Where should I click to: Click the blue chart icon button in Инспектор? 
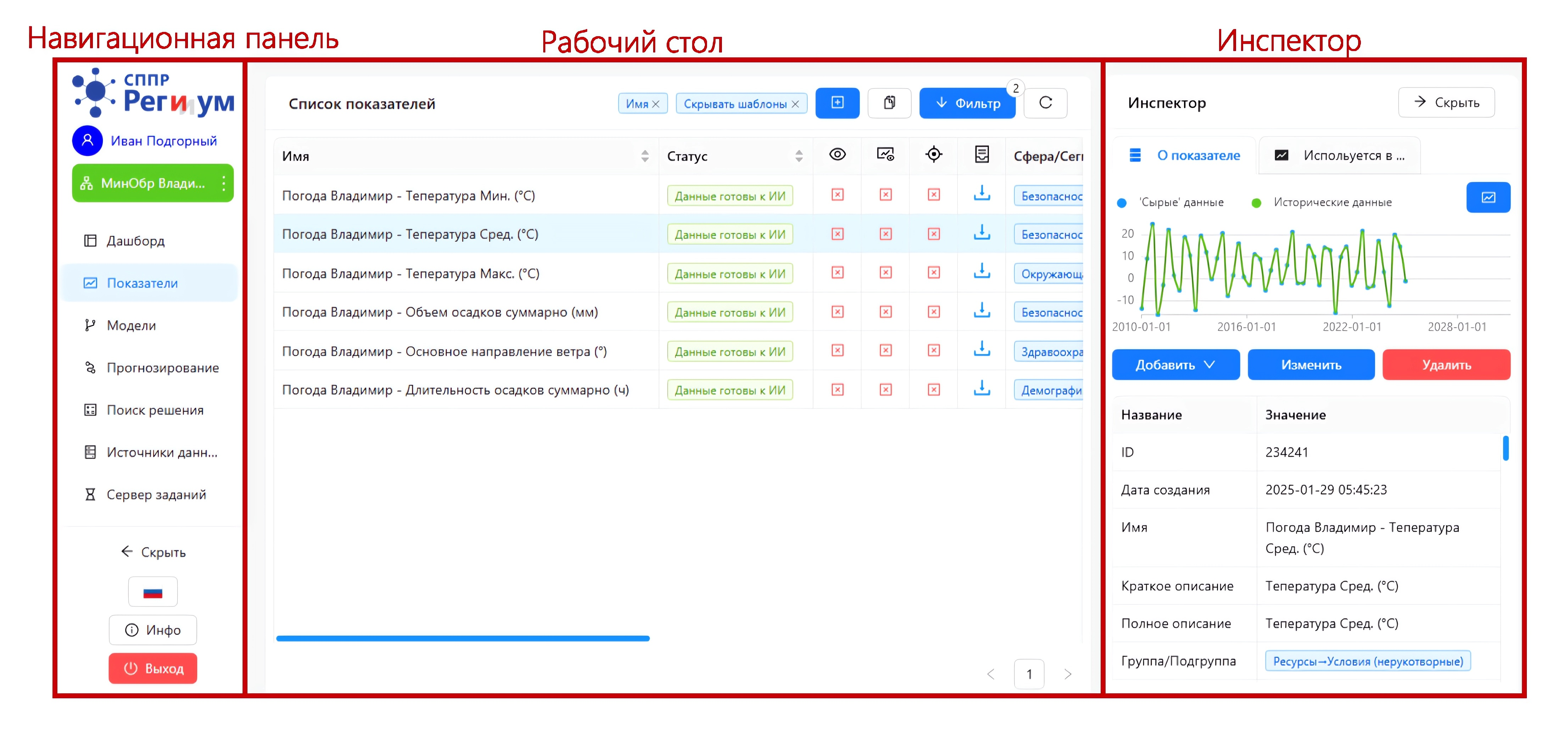1488,197
